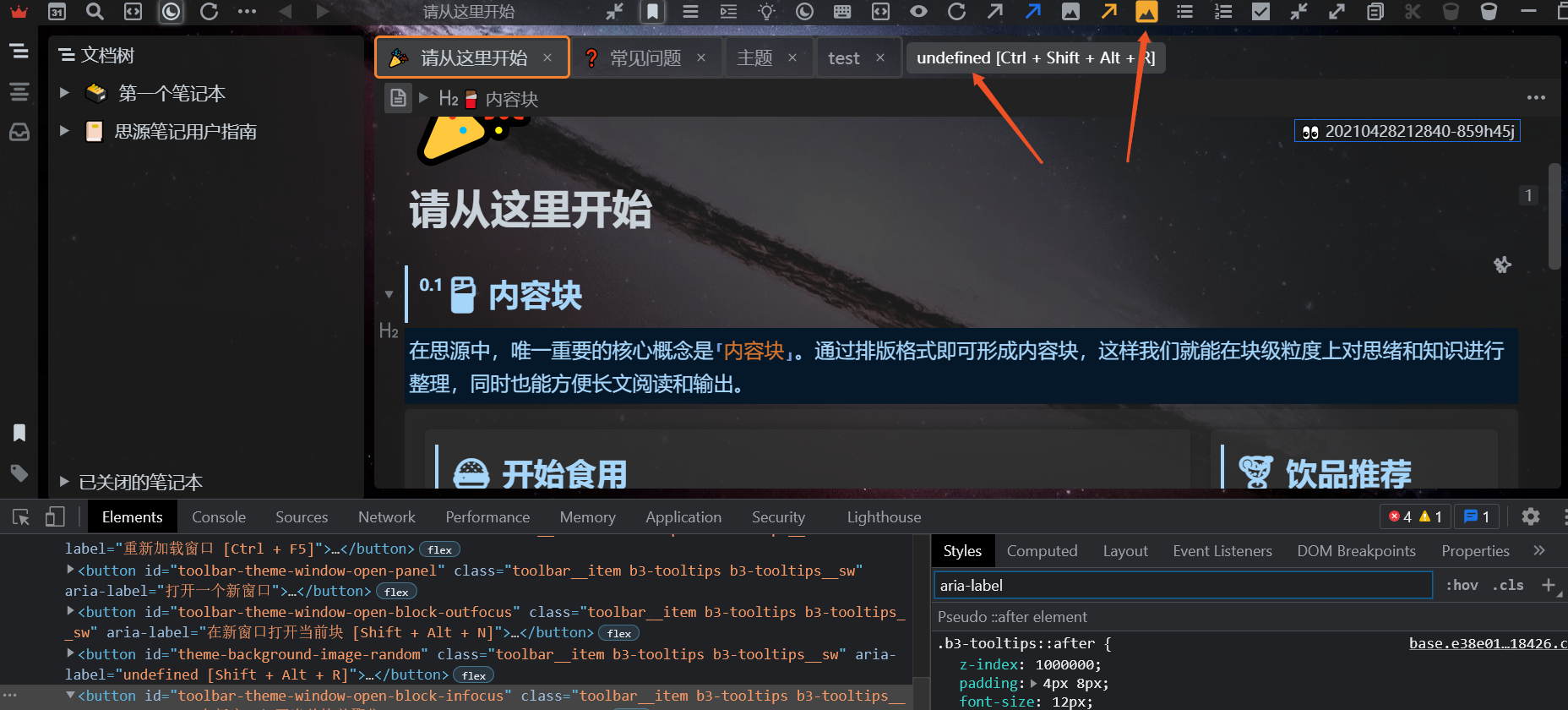Toggle the bookmark icon in the top toolbar
The height and width of the screenshot is (710, 1568).
pos(652,11)
